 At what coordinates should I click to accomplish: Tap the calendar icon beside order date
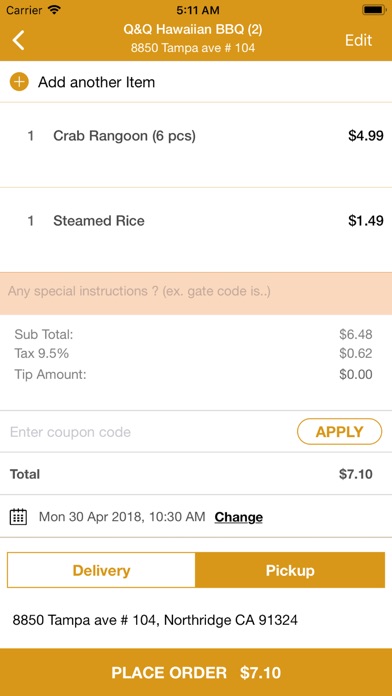tap(18, 517)
